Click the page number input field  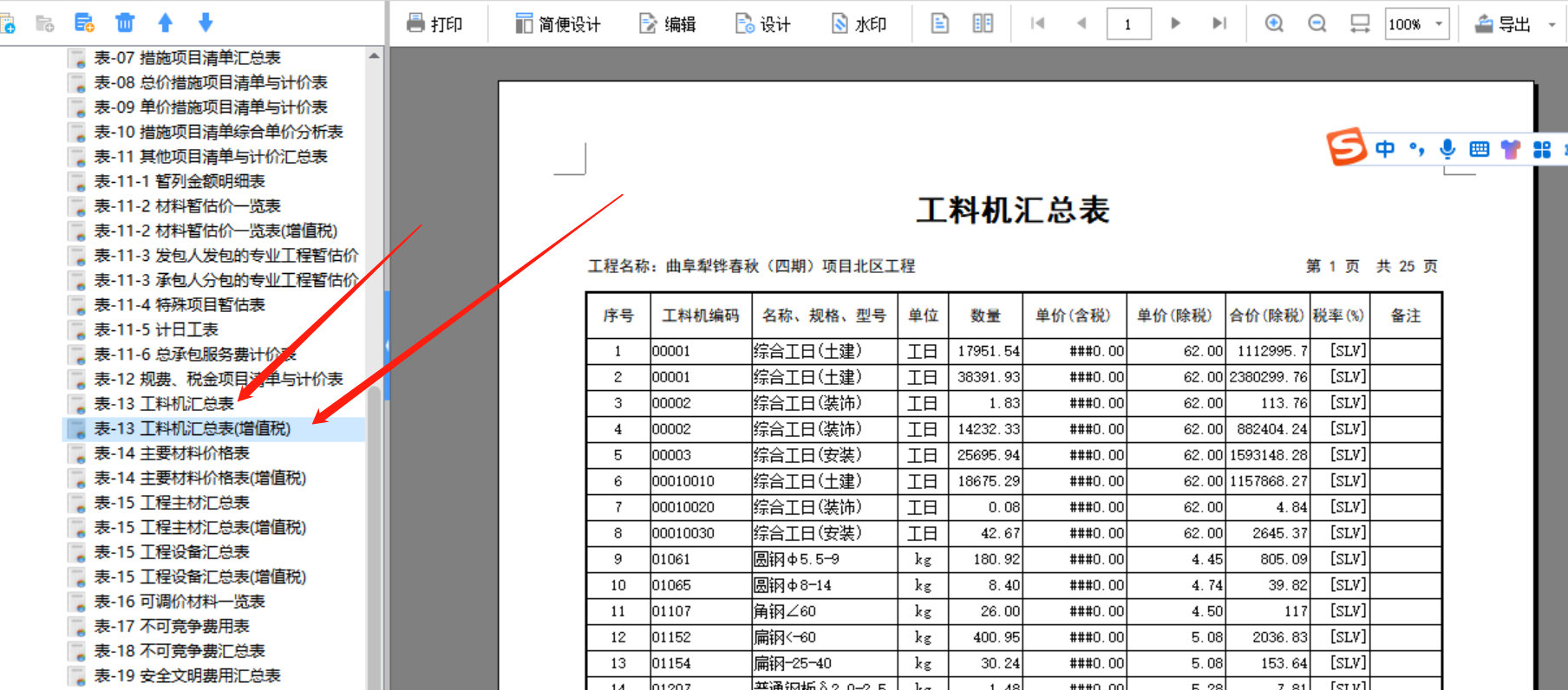(x=1129, y=24)
